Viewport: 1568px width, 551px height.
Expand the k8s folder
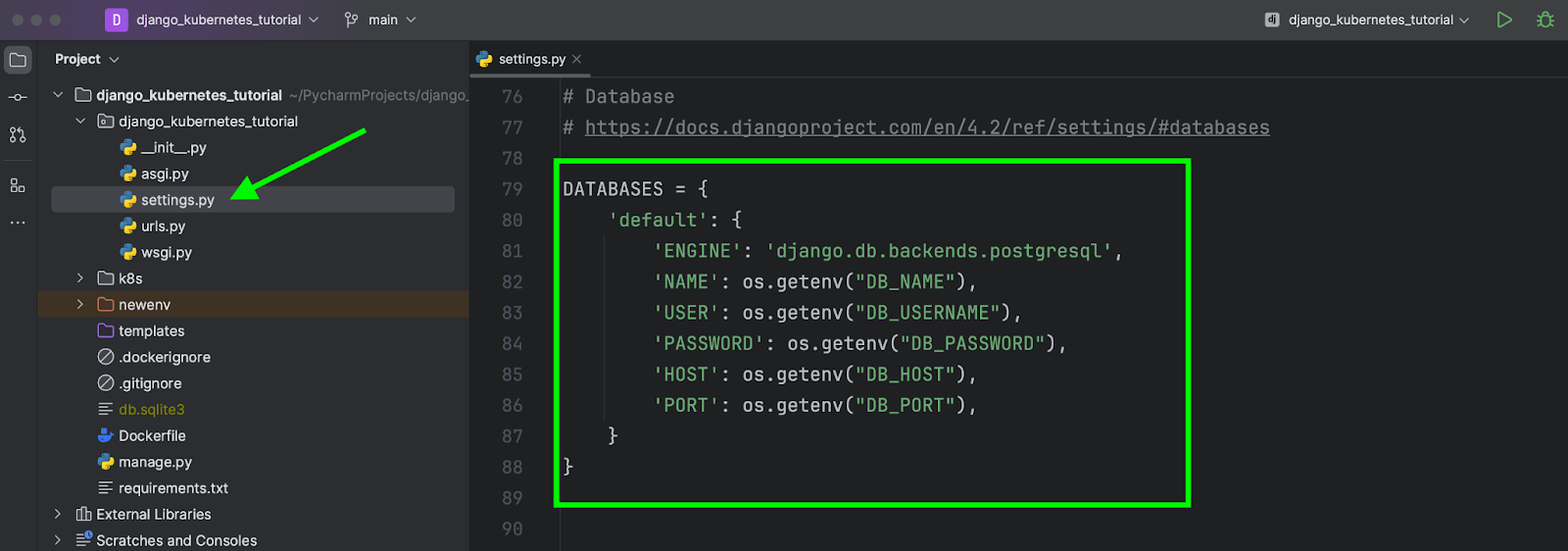(x=80, y=278)
